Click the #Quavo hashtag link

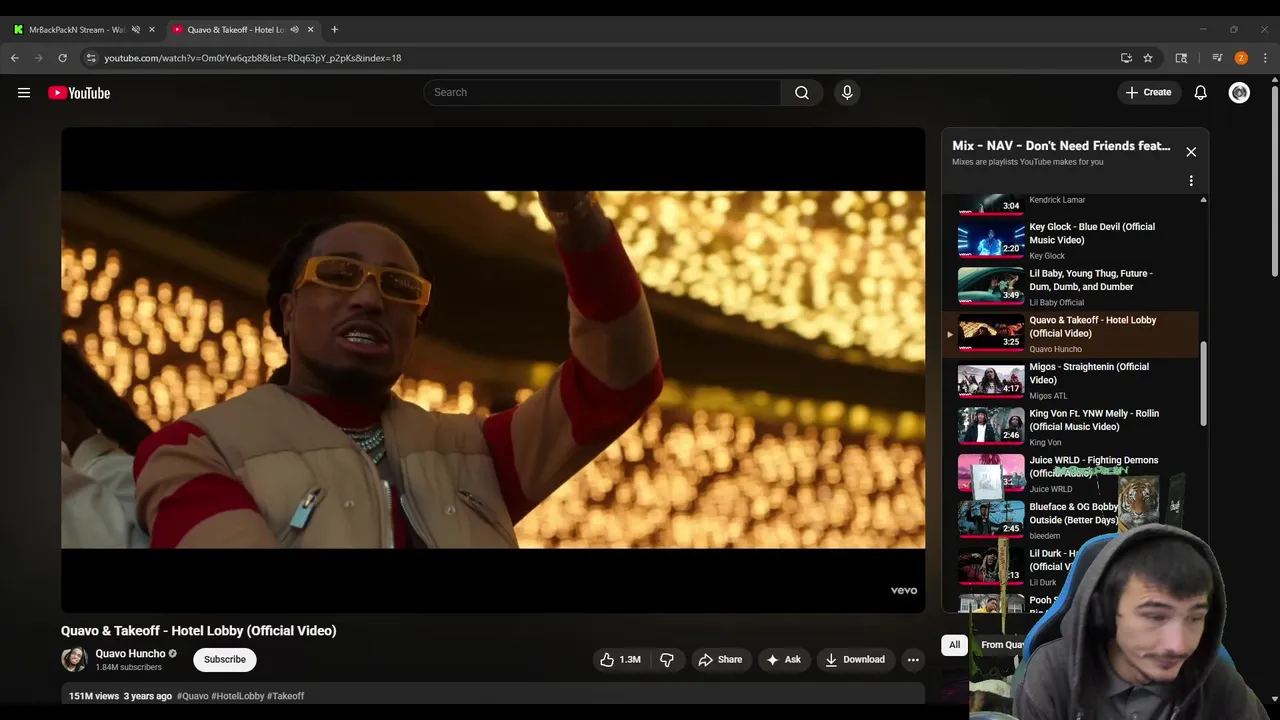(192, 696)
